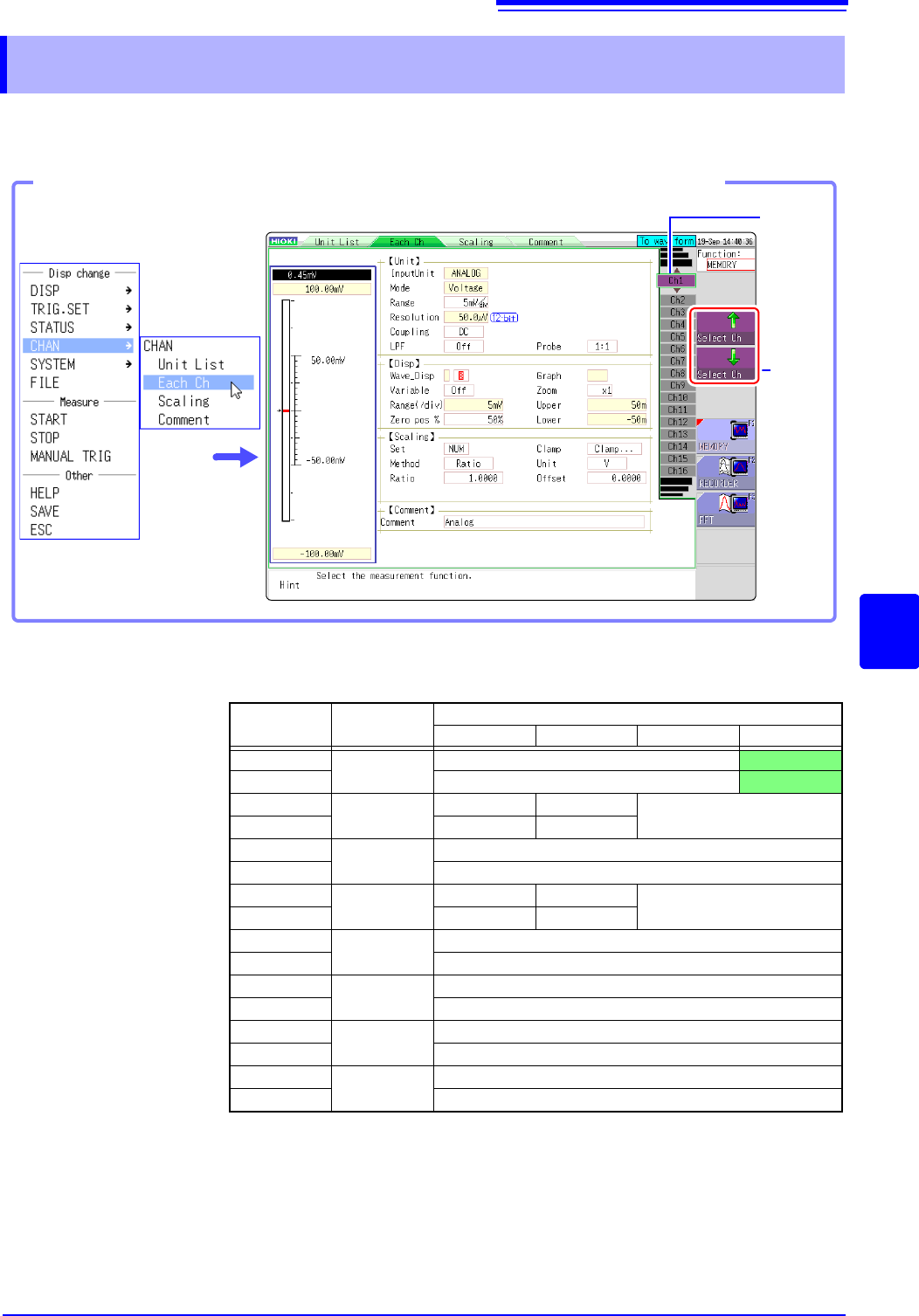Choose Unit List in CHAN submenu
Screen dimensions: 919x1316
coord(191,364)
